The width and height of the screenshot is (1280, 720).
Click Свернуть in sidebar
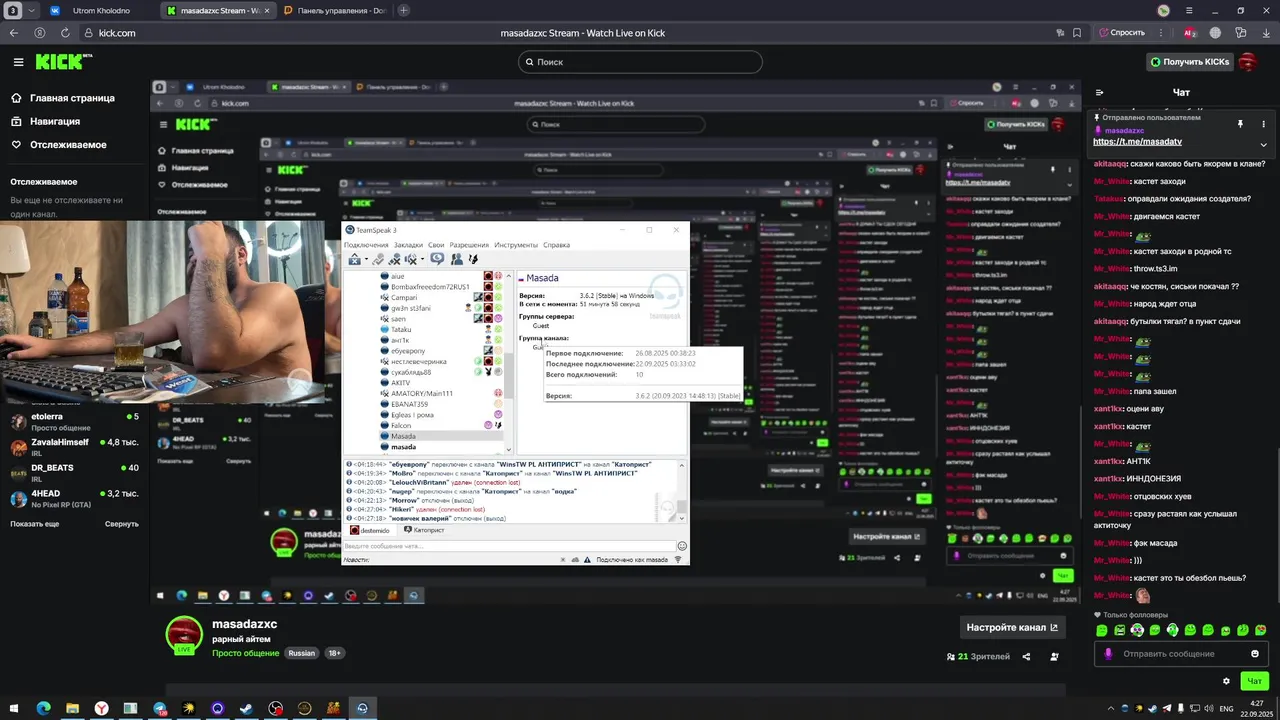point(122,524)
